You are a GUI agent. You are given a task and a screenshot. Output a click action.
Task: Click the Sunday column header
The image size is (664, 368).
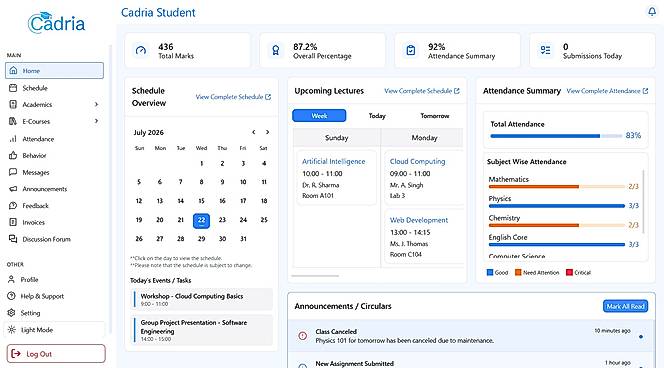(x=337, y=138)
